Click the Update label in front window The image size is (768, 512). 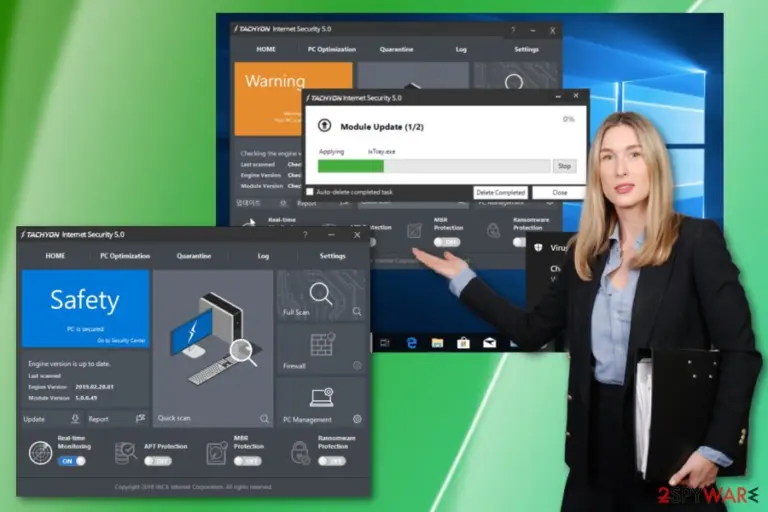[x=34, y=419]
